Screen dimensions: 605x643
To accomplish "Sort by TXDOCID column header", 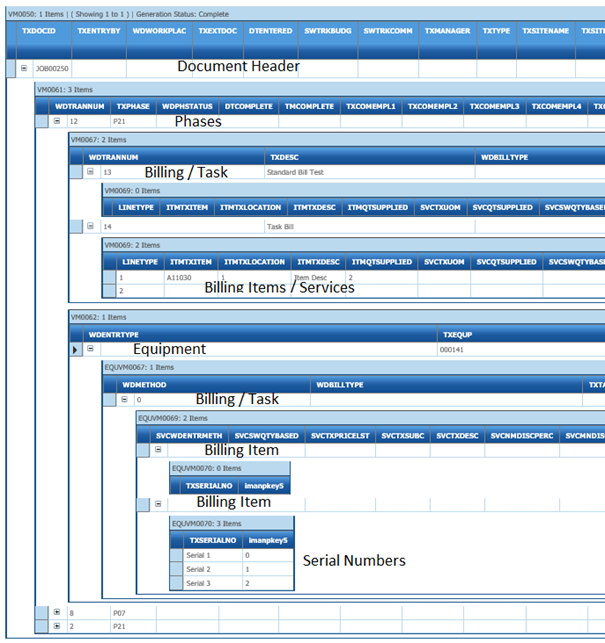I will click(x=45, y=31).
